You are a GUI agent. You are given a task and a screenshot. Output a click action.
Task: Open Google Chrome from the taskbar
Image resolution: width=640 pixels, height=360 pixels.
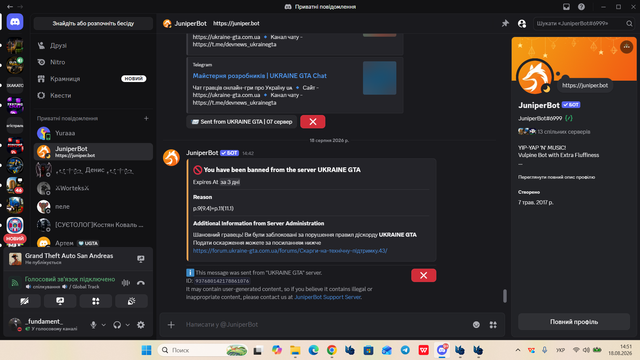331,350
